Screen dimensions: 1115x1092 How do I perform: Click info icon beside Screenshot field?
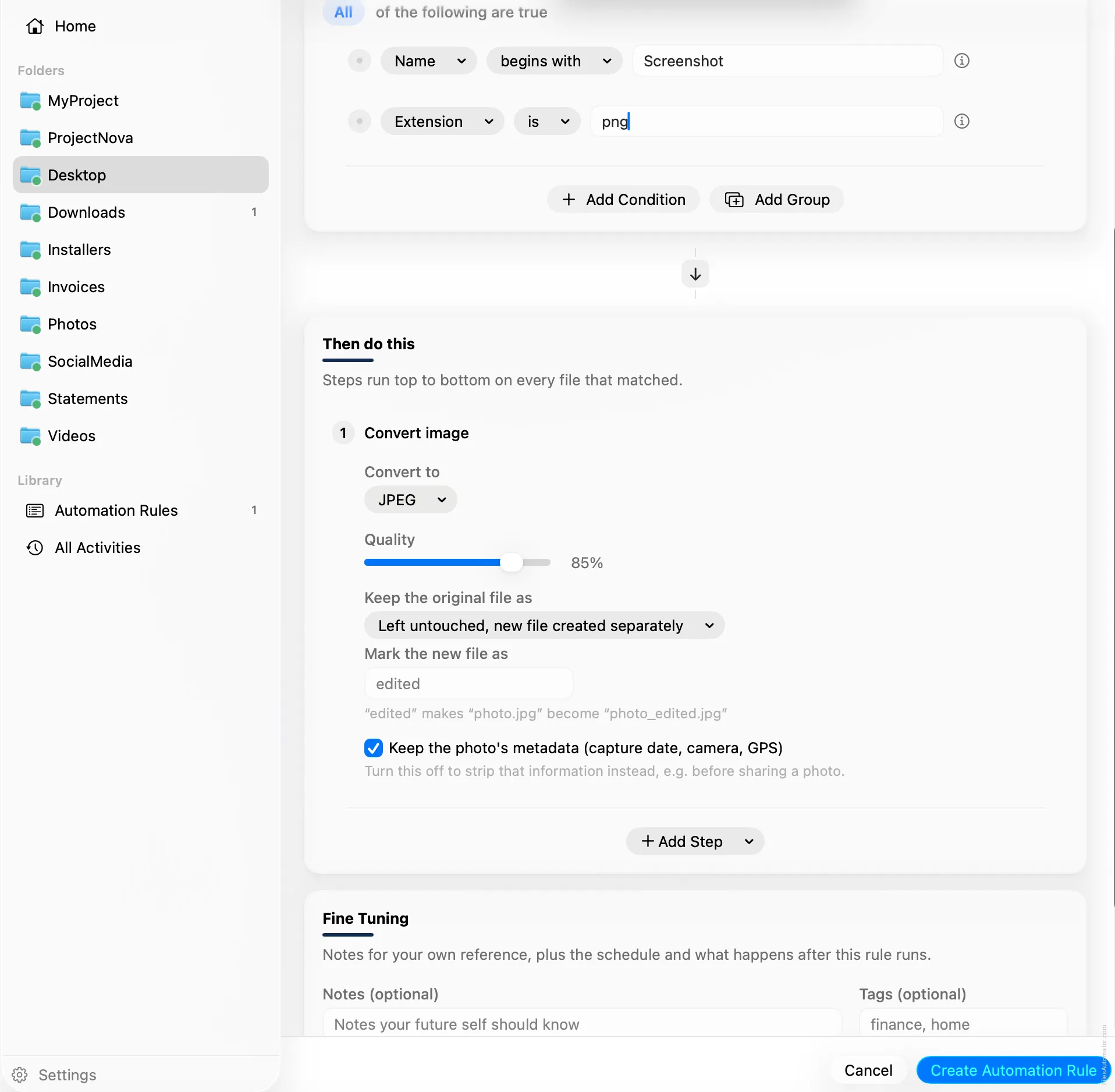961,61
